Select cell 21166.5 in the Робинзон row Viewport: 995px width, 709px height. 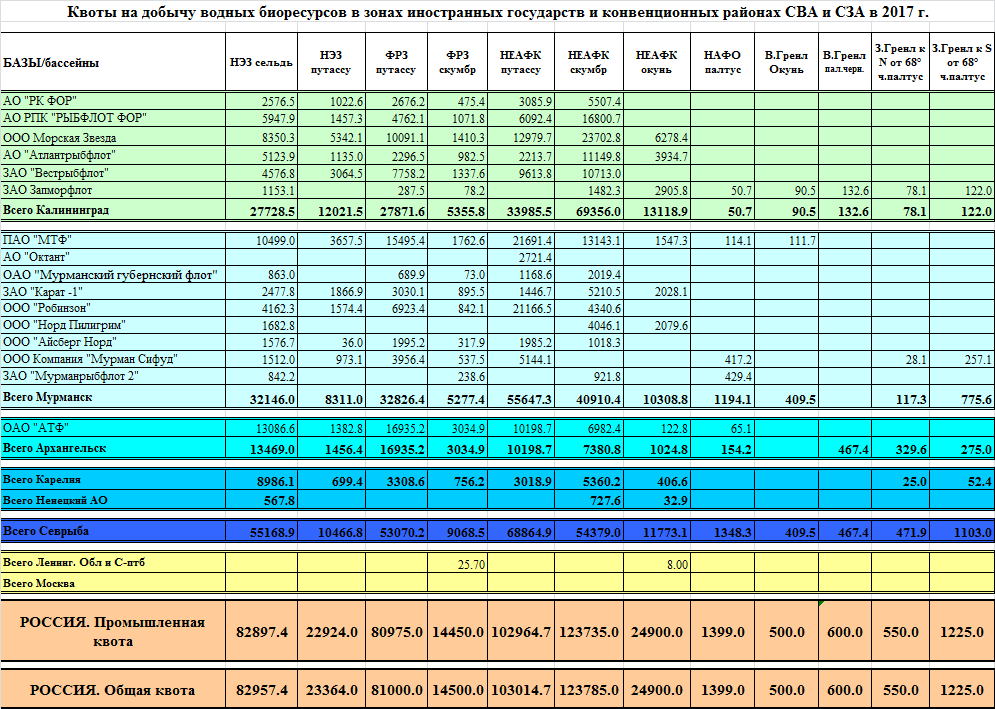pyautogui.click(x=521, y=308)
